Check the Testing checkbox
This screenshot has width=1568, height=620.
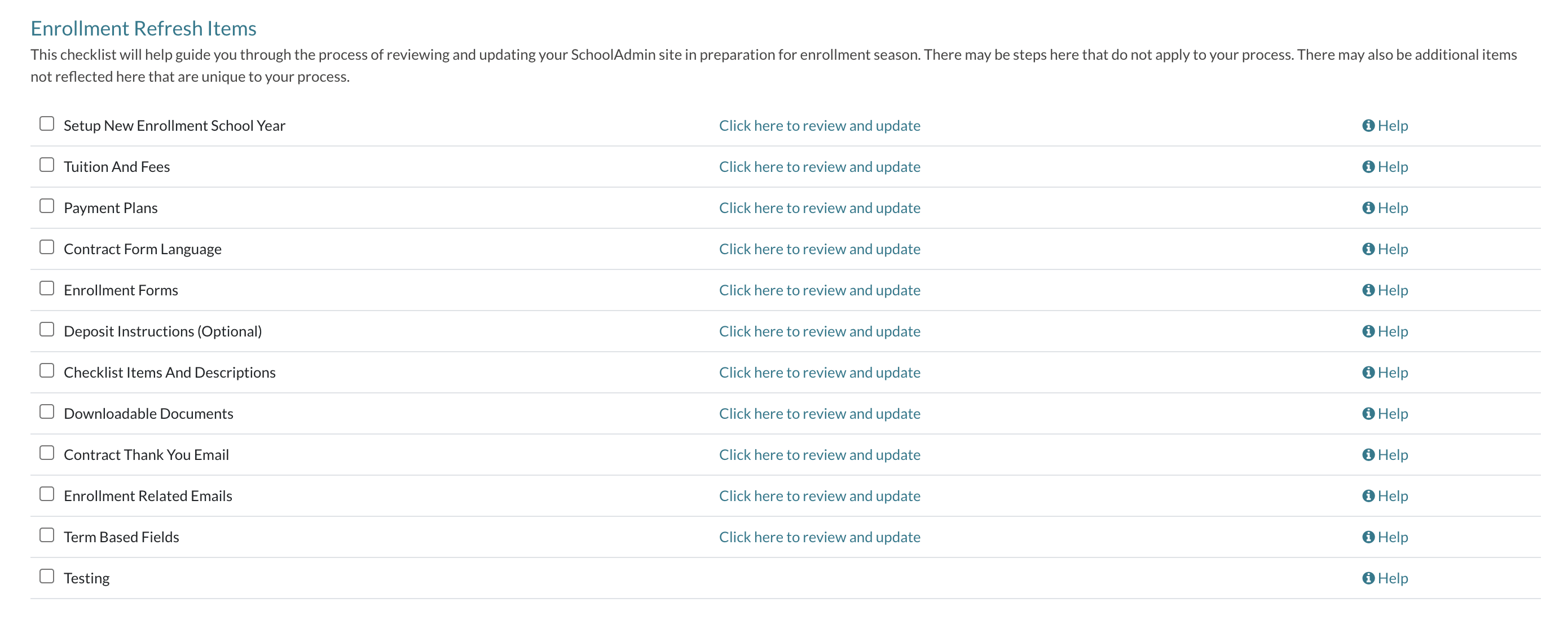point(47,576)
